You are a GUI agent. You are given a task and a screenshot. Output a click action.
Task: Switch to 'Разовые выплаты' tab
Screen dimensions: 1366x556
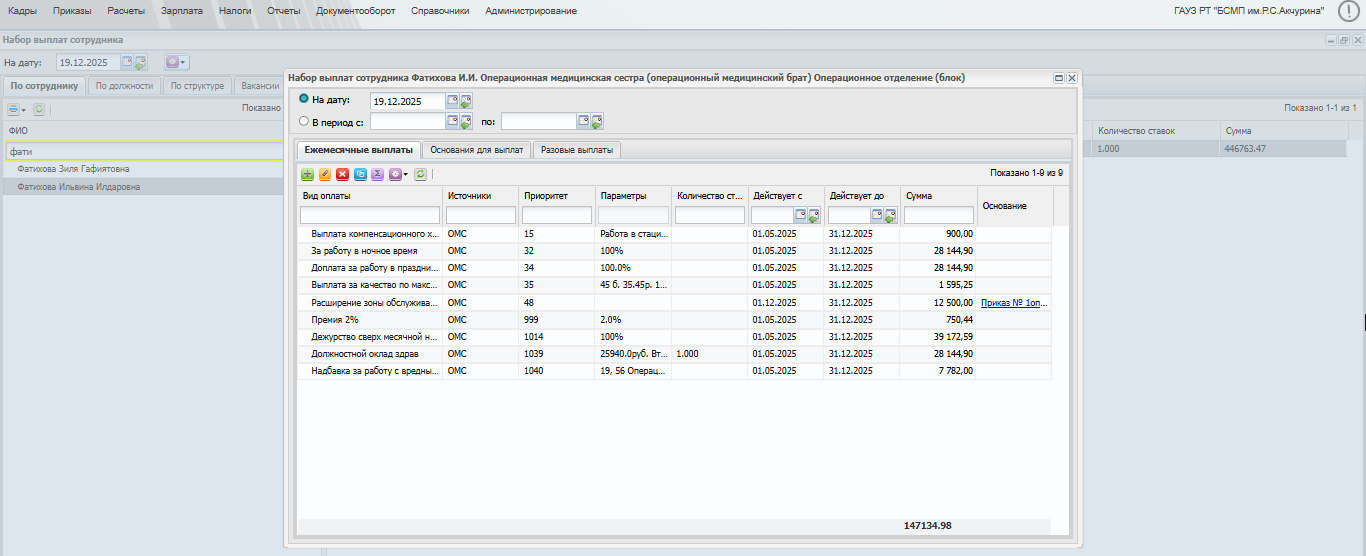point(576,150)
